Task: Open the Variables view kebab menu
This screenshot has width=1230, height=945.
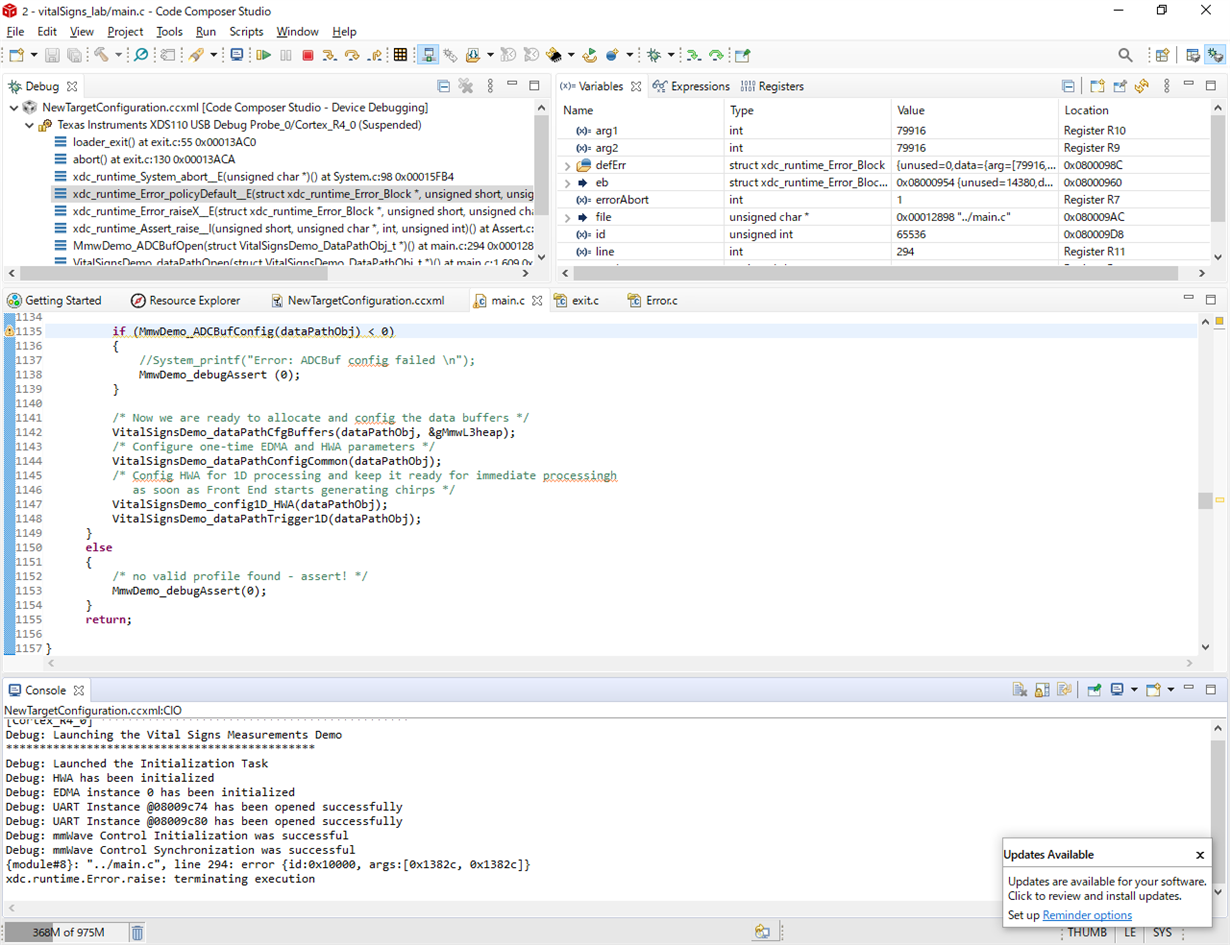Action: [1166, 86]
